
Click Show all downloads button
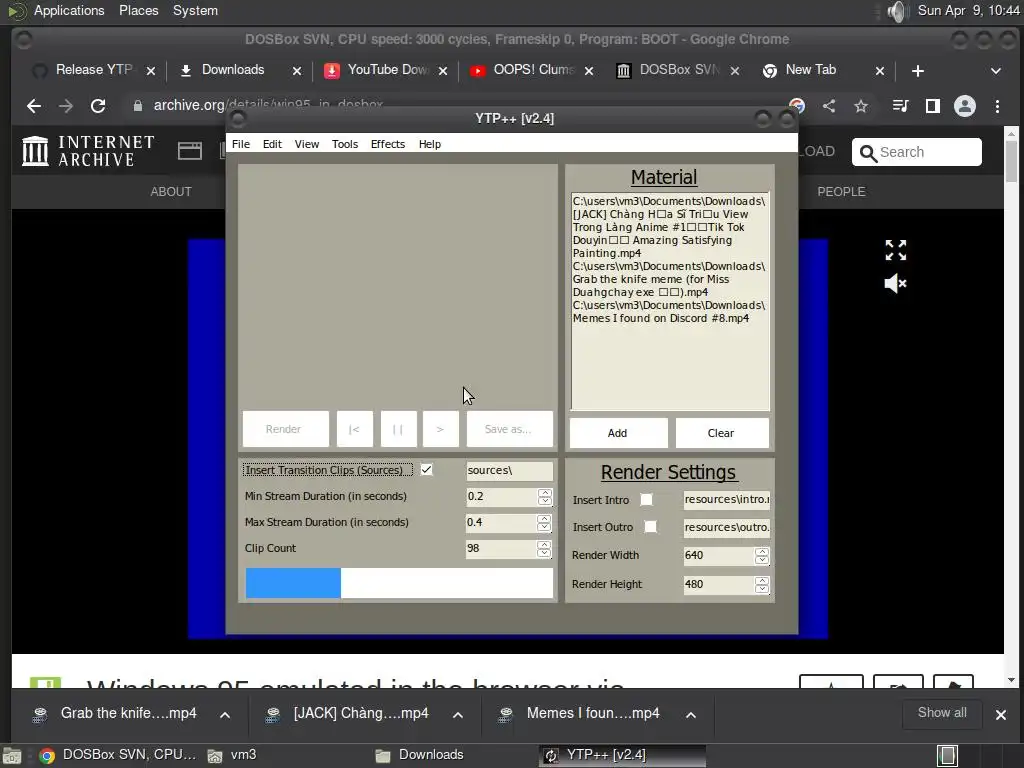tap(942, 713)
